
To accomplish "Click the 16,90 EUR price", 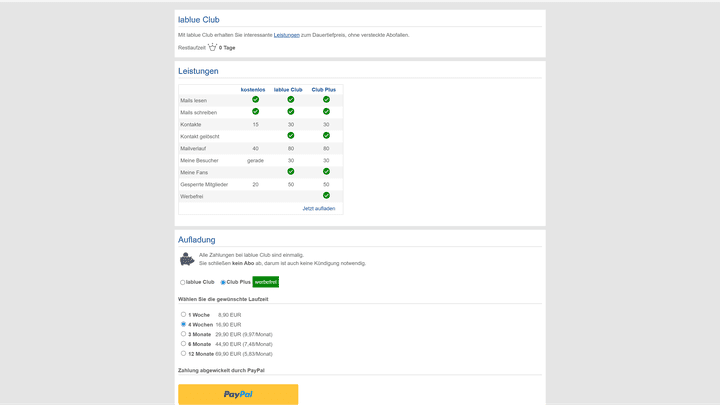I will tap(228, 325).
